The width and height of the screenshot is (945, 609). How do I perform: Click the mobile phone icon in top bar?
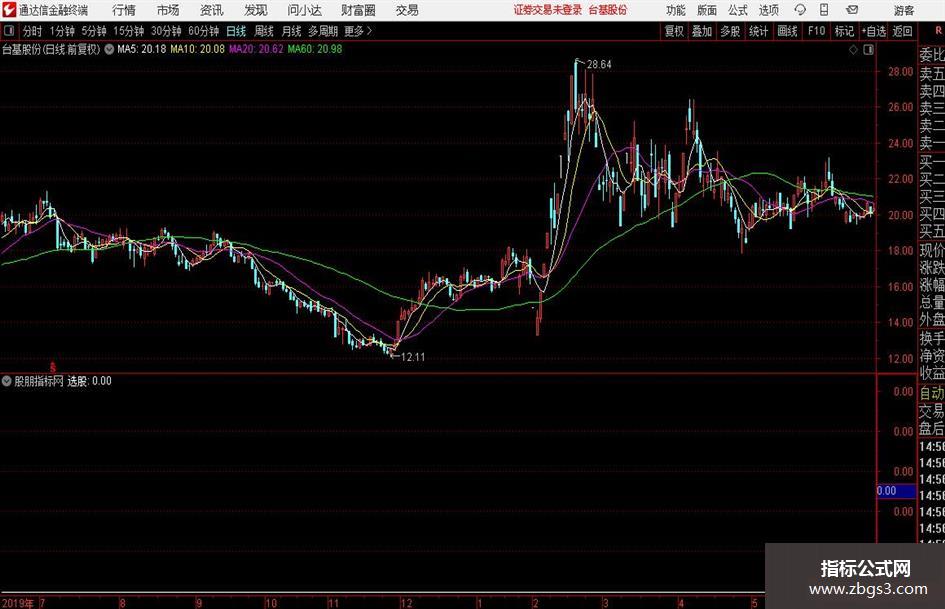point(824,10)
